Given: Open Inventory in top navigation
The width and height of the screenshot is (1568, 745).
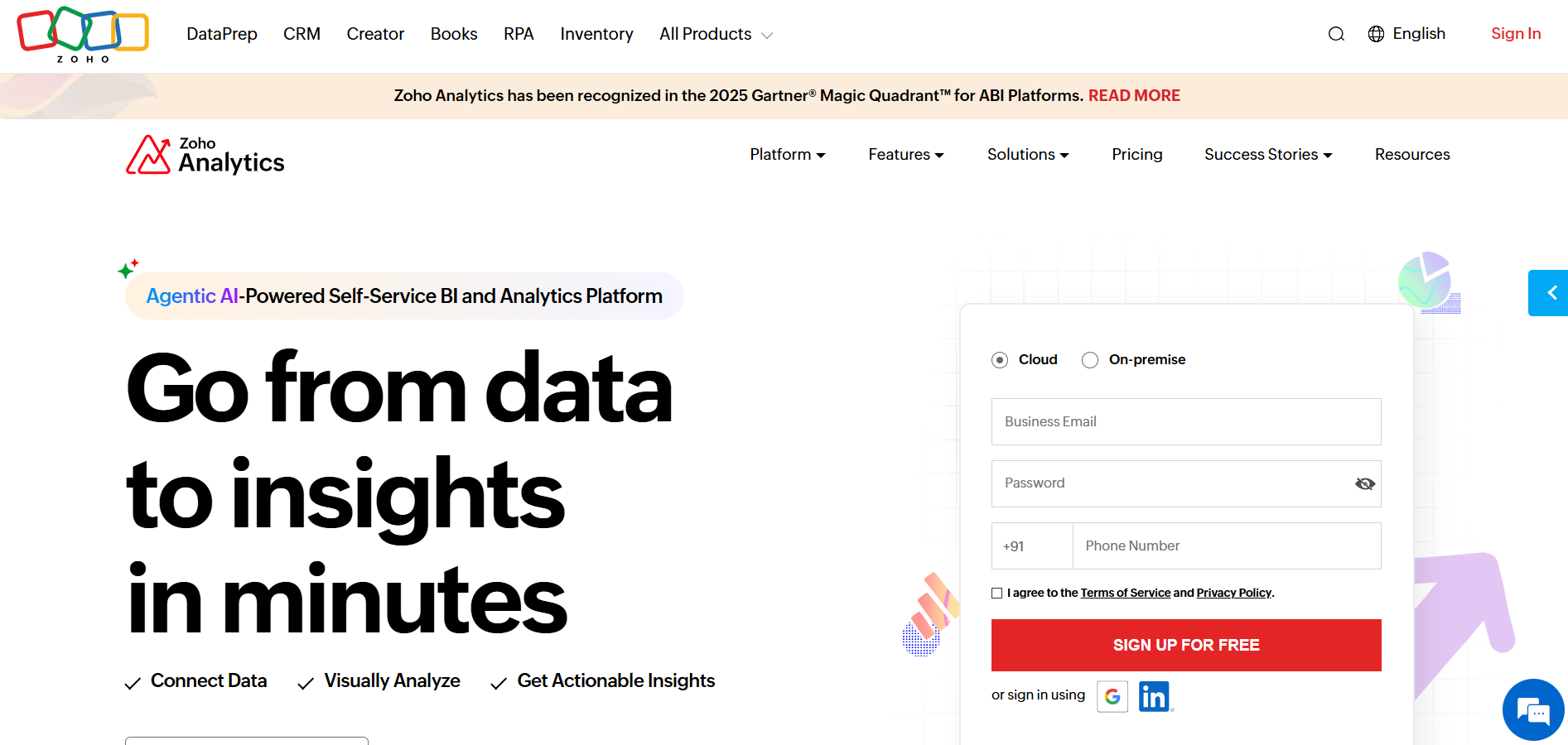Looking at the screenshot, I should (596, 34).
